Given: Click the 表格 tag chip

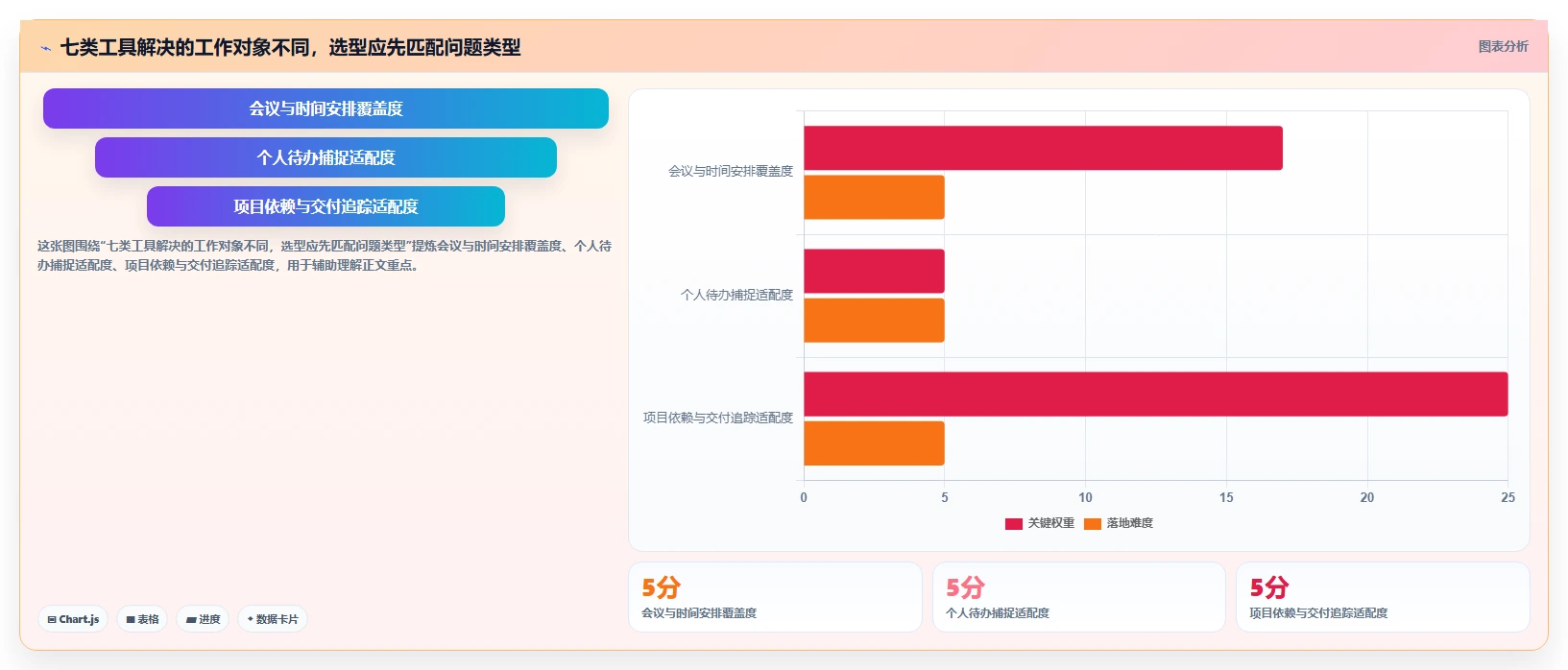Looking at the screenshot, I should 142,619.
